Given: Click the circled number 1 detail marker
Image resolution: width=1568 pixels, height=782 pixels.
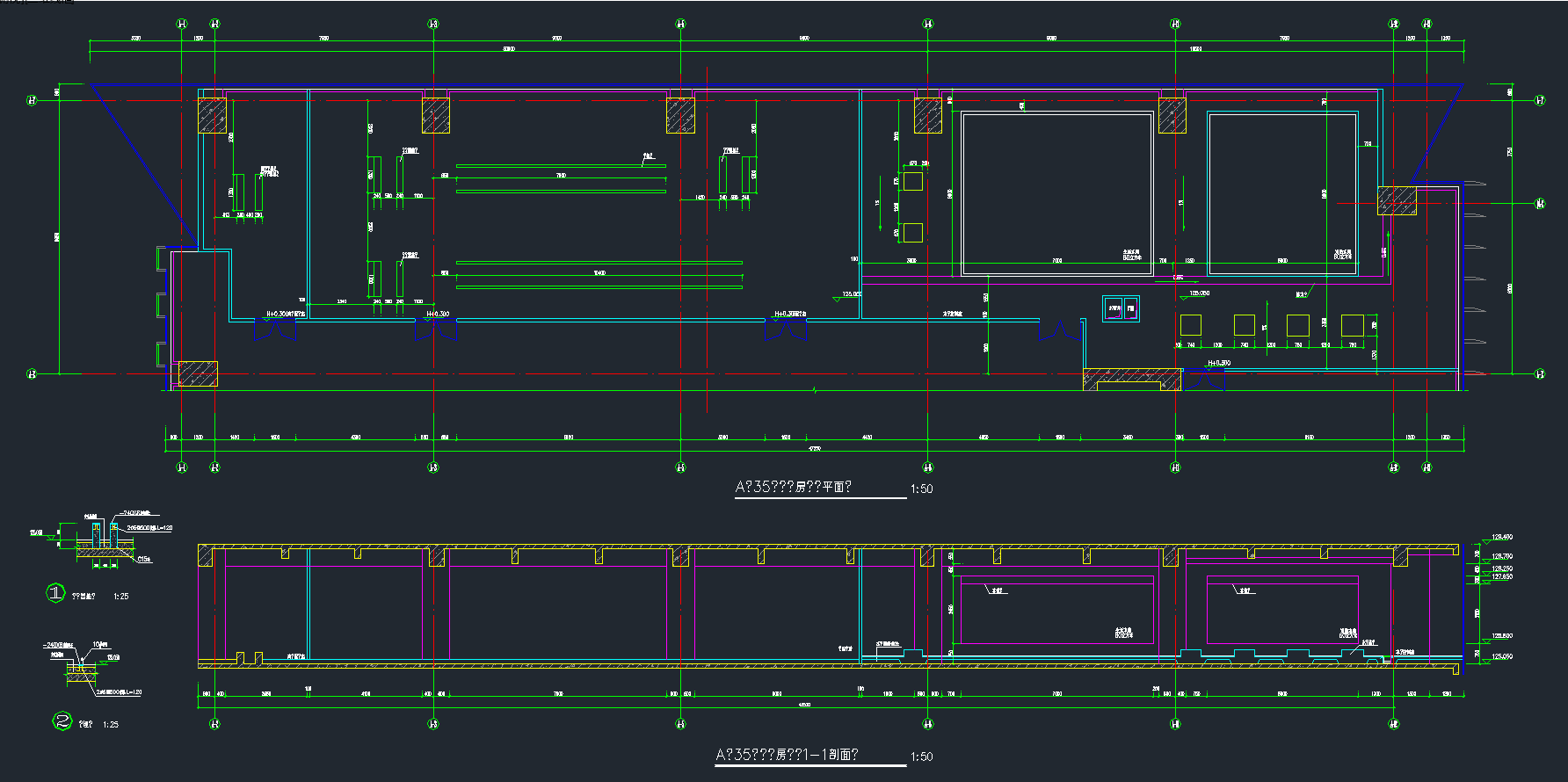Looking at the screenshot, I should point(55,593).
